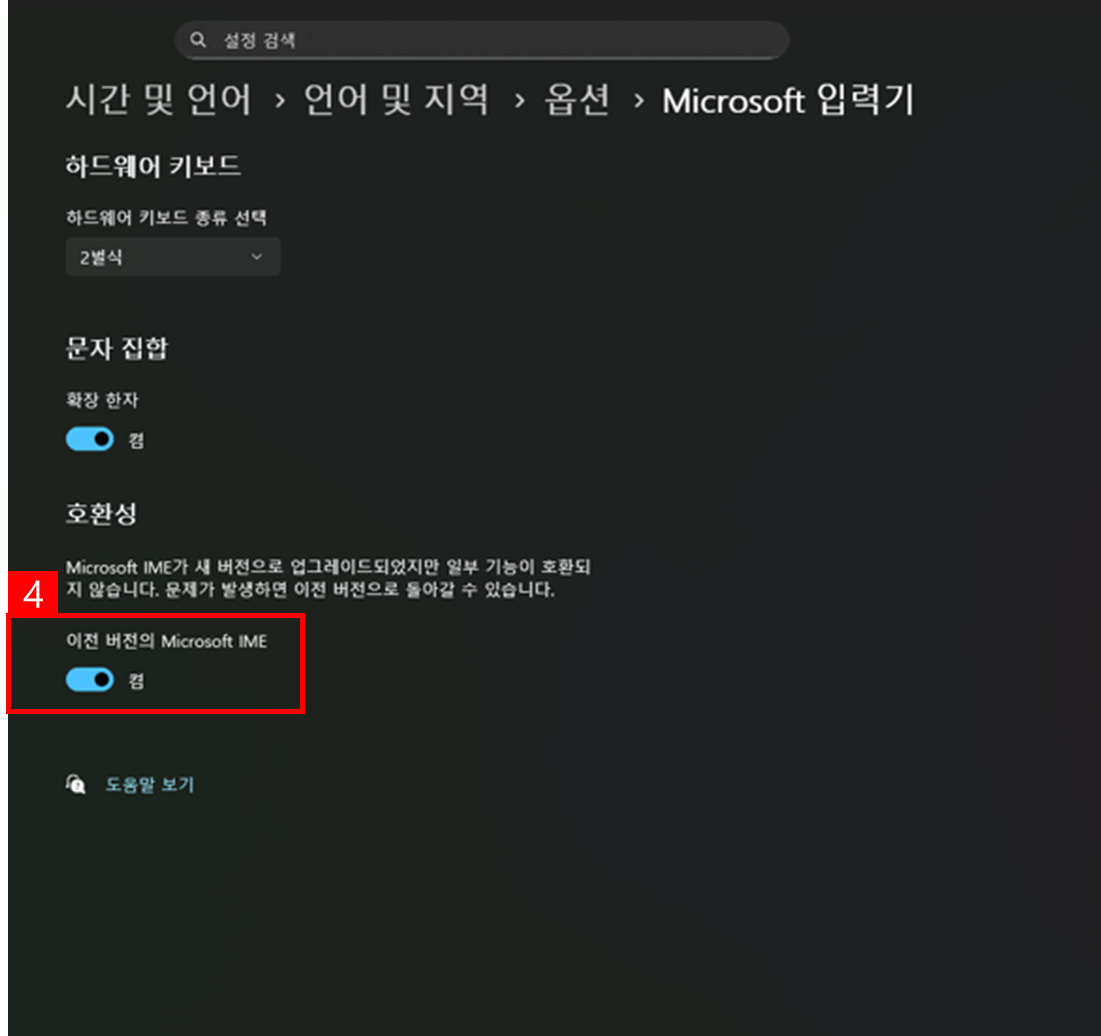1101x1036 pixels.
Task: Click the 하드웨어 키보드 종류 선택 label
Action: point(166,218)
